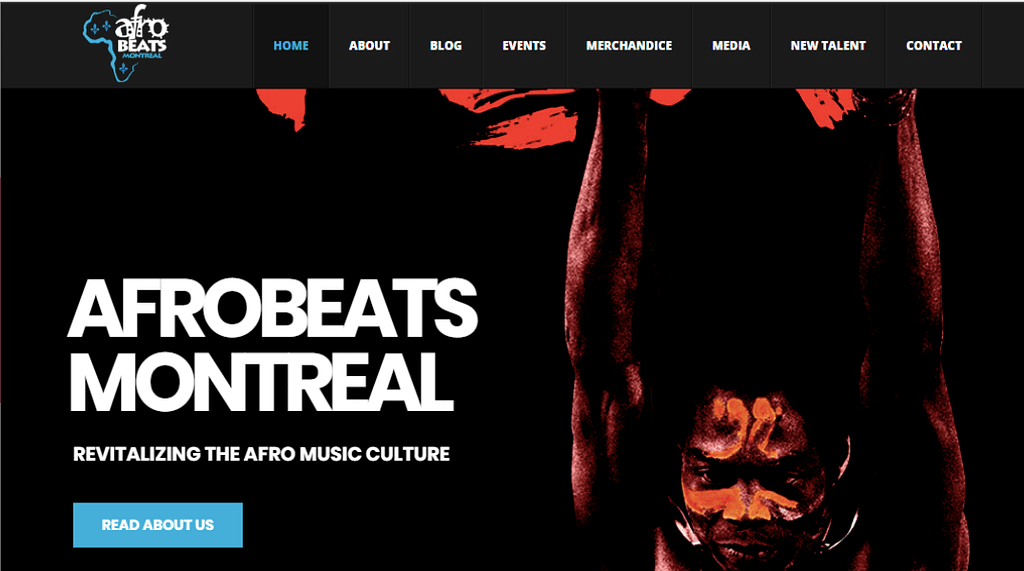The width and height of the screenshot is (1024, 571).
Task: Click the red paint splash below New Talent
Action: click(x=825, y=106)
